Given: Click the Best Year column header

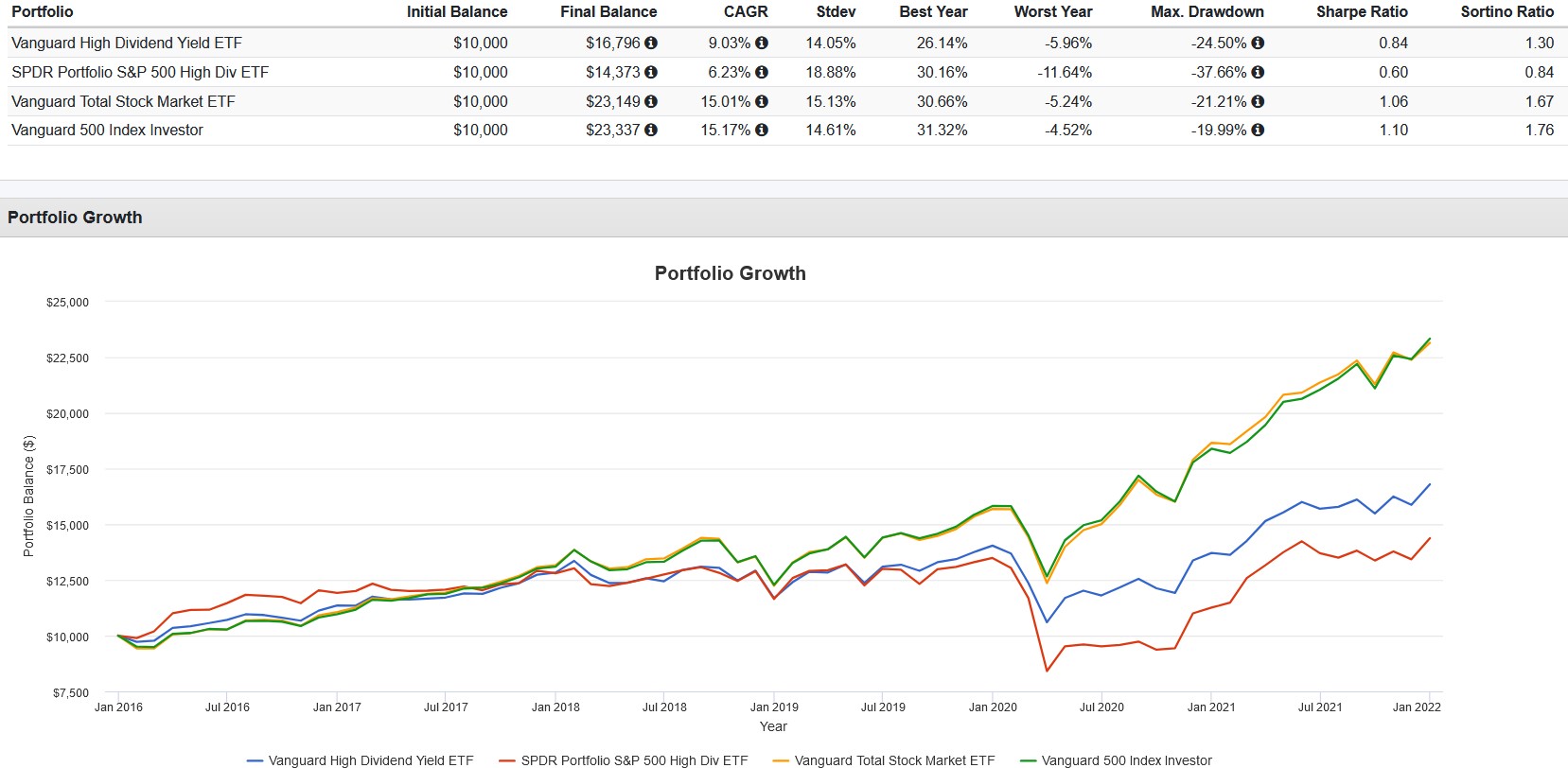Looking at the screenshot, I should (x=933, y=11).
